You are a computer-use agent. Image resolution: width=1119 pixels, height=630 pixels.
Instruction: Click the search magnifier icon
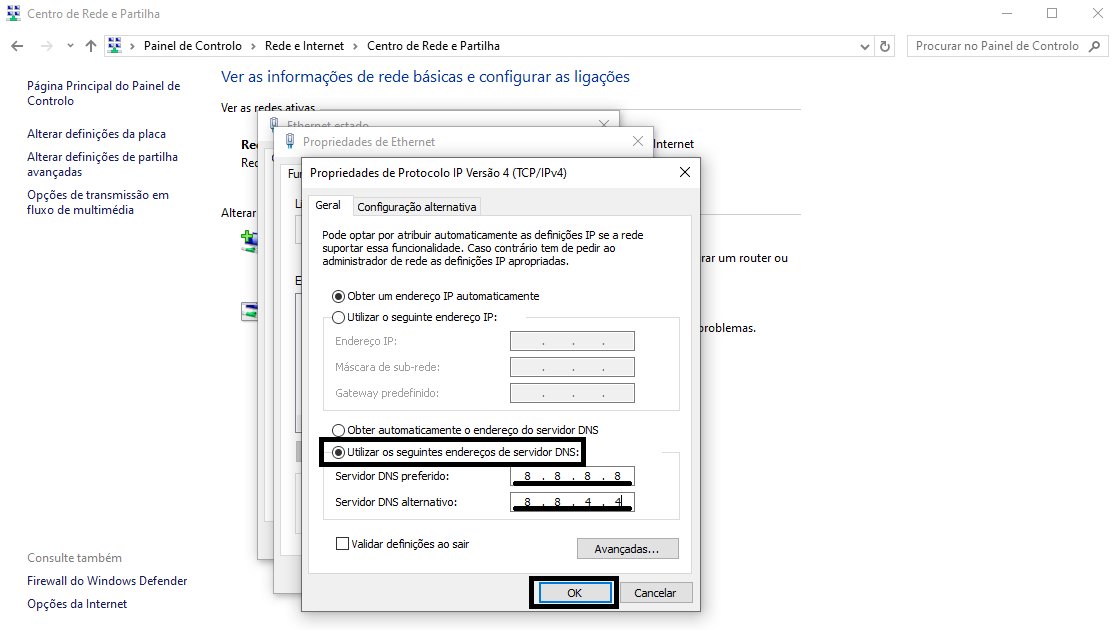(1093, 46)
